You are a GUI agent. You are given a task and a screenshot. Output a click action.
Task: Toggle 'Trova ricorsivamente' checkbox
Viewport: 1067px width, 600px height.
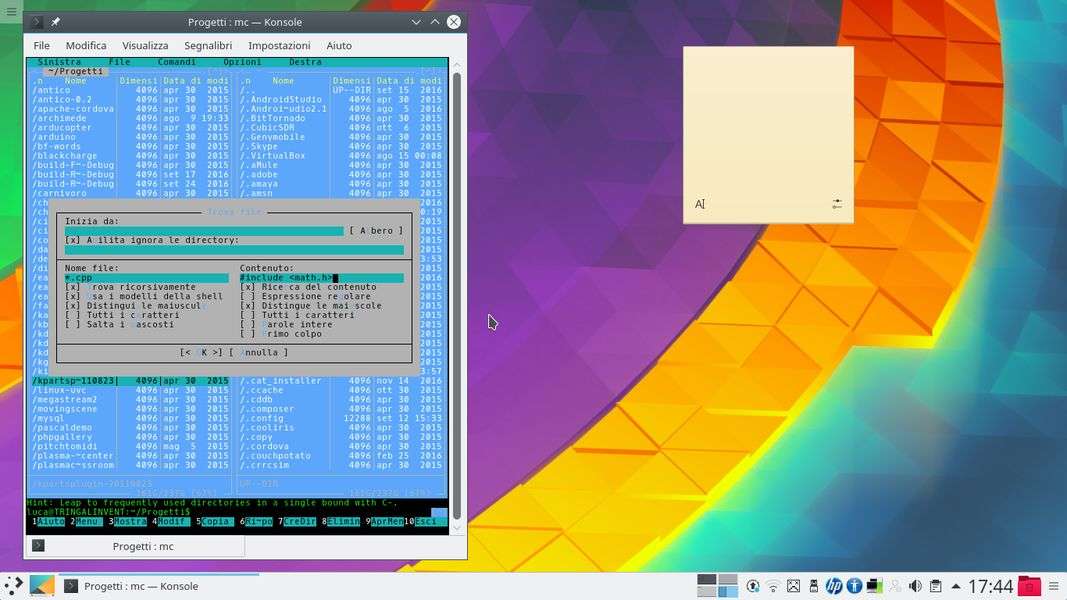coord(72,287)
